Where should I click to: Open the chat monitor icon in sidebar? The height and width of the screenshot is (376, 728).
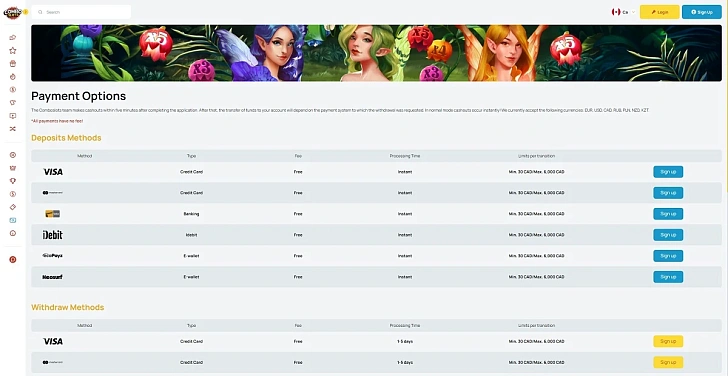point(13,116)
